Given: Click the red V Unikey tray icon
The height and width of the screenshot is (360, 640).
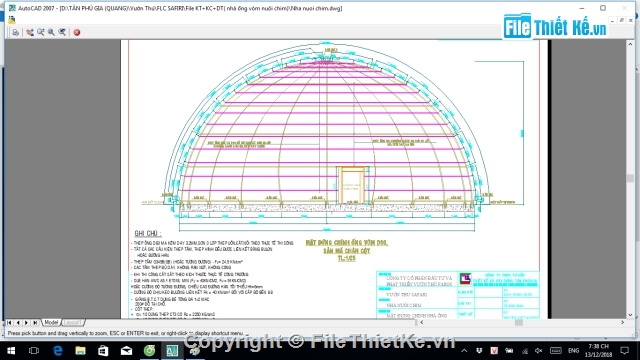Looking at the screenshot, I should point(494,351).
